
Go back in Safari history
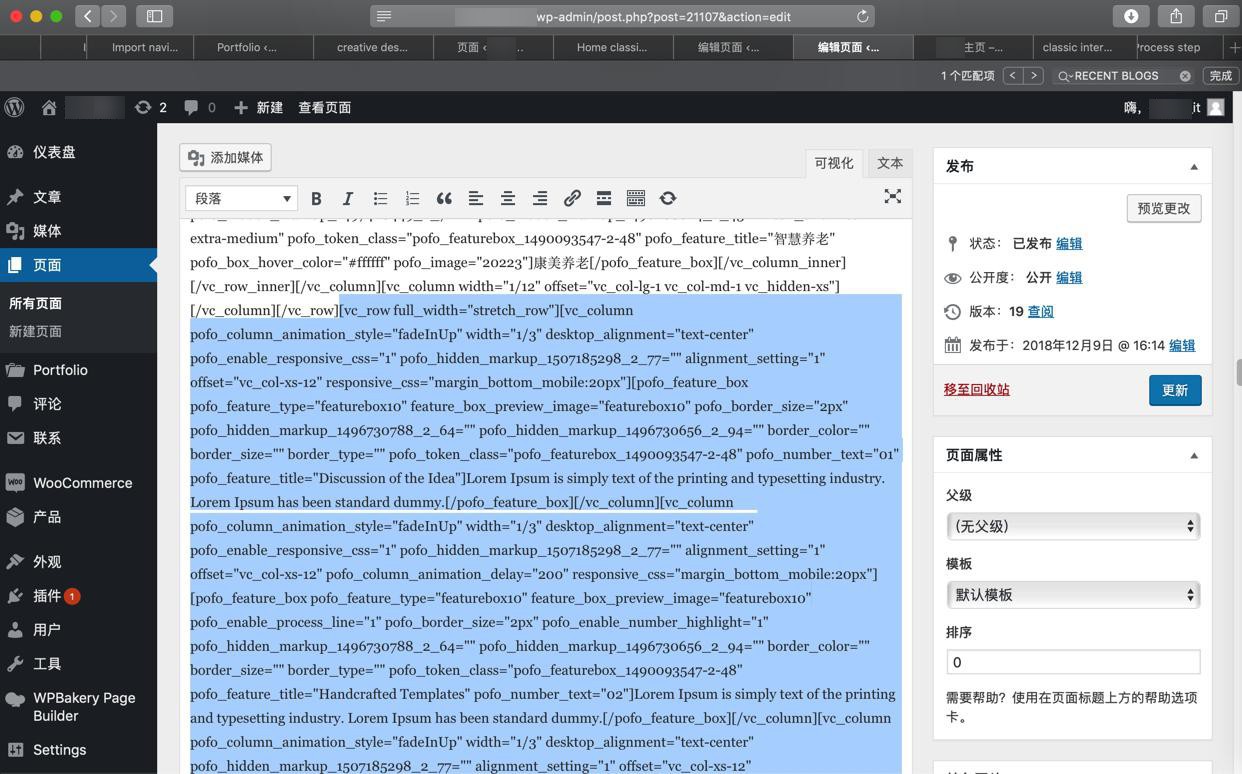tap(87, 16)
